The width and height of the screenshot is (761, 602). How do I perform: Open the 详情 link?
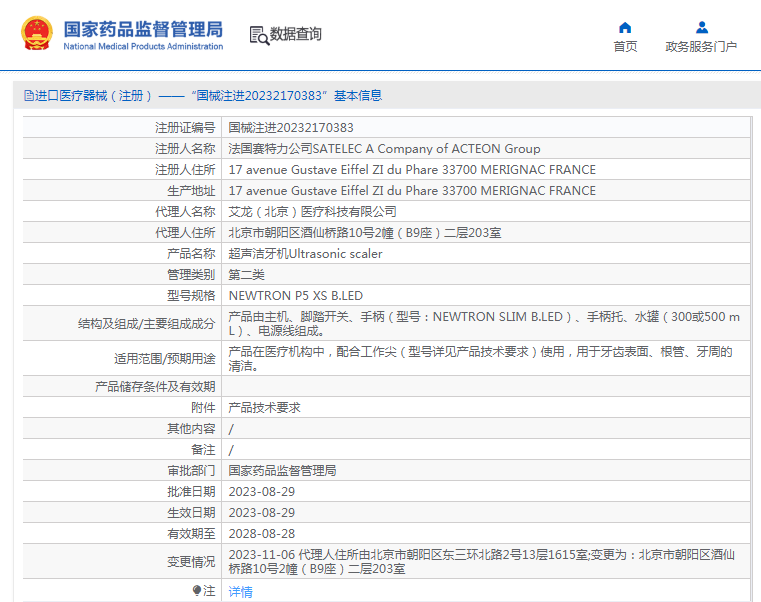(240, 591)
